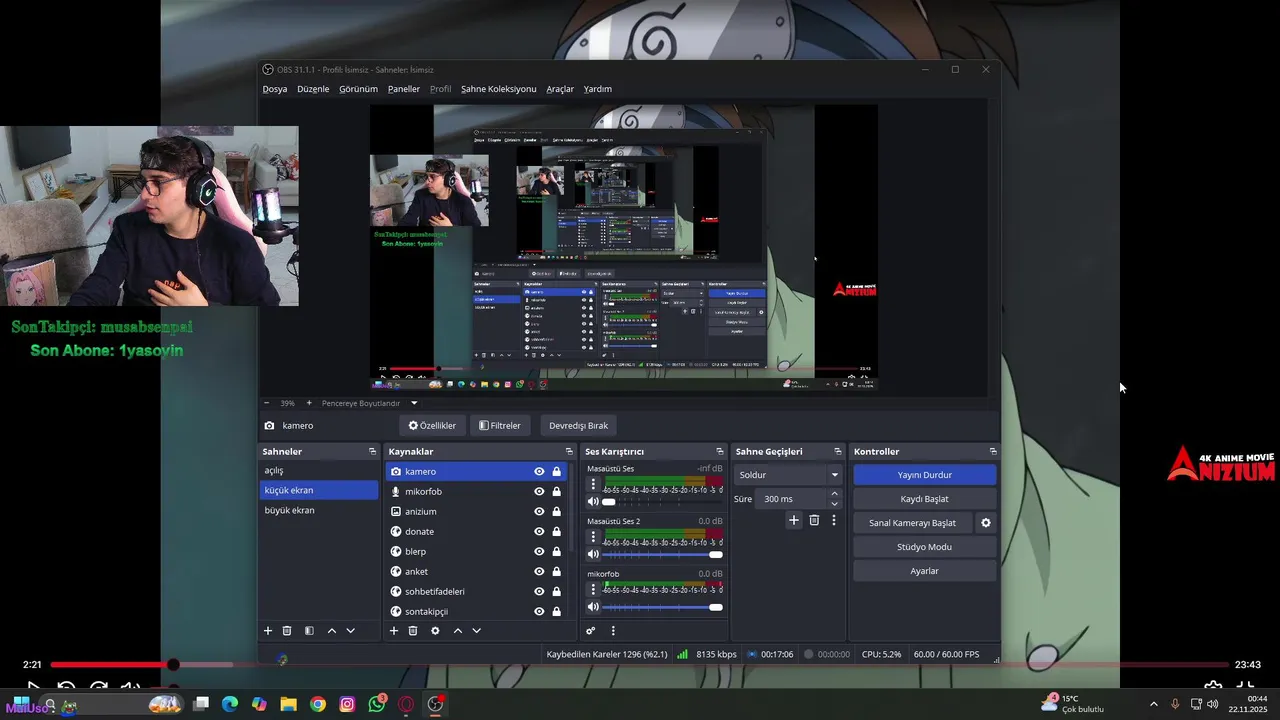Toggle visibility of blerp source
The width and height of the screenshot is (1280, 720).
539,551
